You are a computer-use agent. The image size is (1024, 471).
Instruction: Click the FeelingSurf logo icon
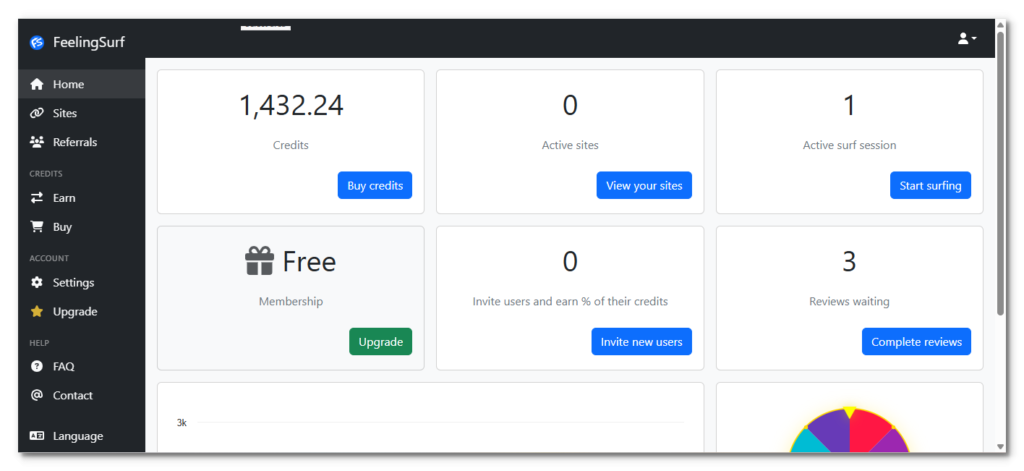click(x=37, y=42)
